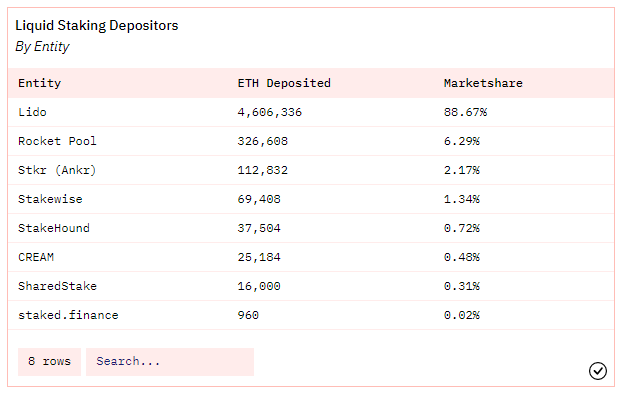
Task: Select the StakeHound entity cell
Action: [x=54, y=228]
